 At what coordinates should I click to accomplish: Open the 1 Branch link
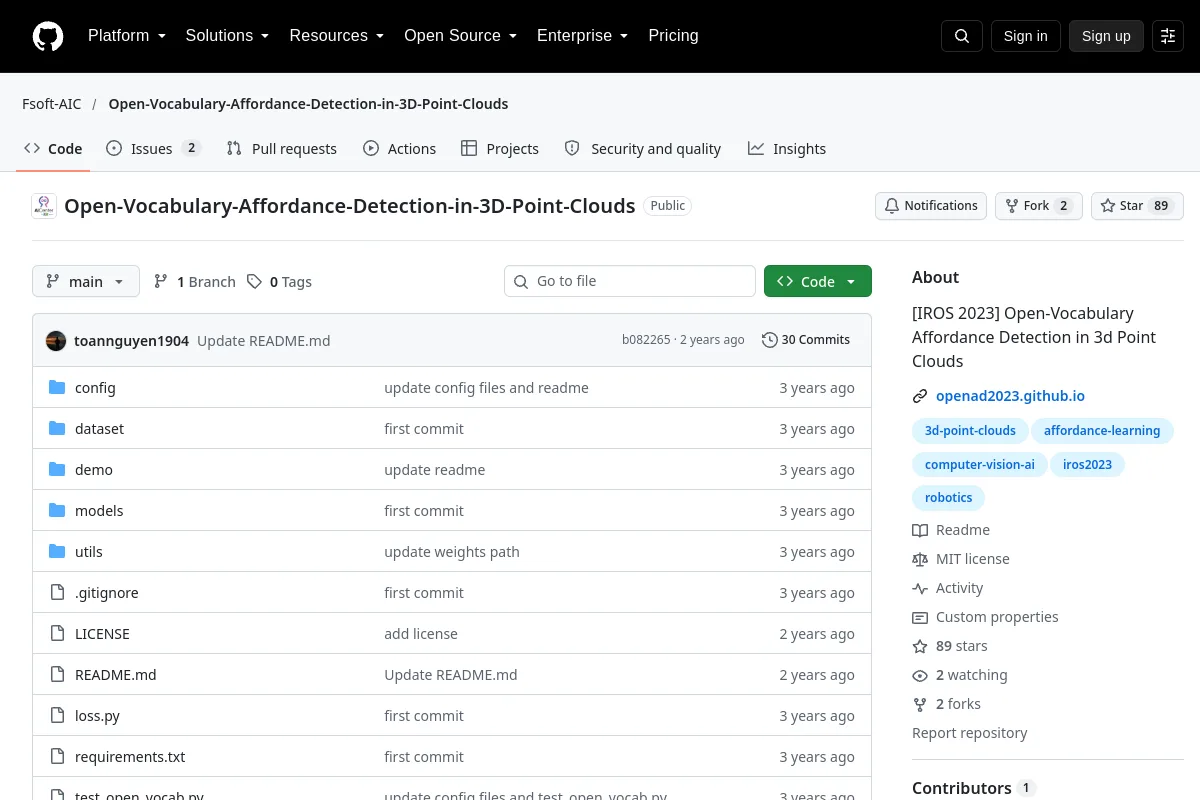pos(195,282)
